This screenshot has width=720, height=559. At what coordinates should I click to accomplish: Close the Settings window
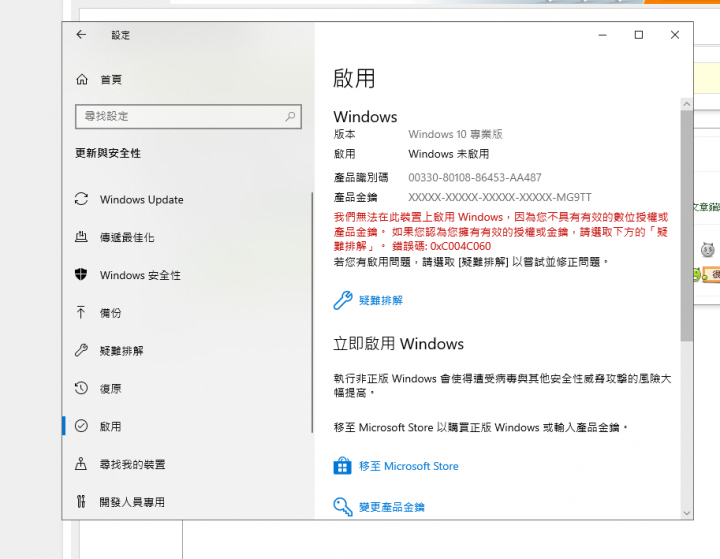tap(675, 35)
